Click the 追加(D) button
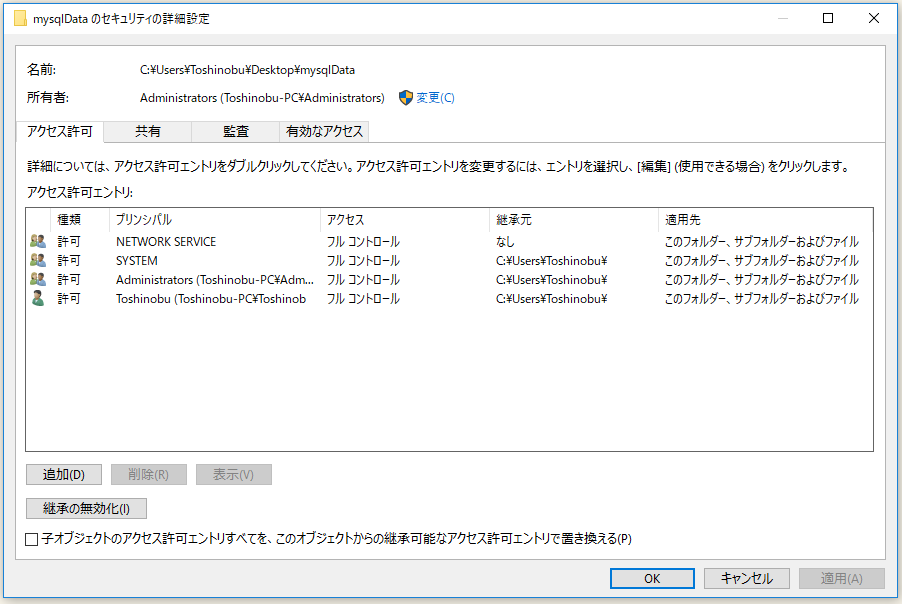Screen dimensions: 902x604 click(x=64, y=475)
